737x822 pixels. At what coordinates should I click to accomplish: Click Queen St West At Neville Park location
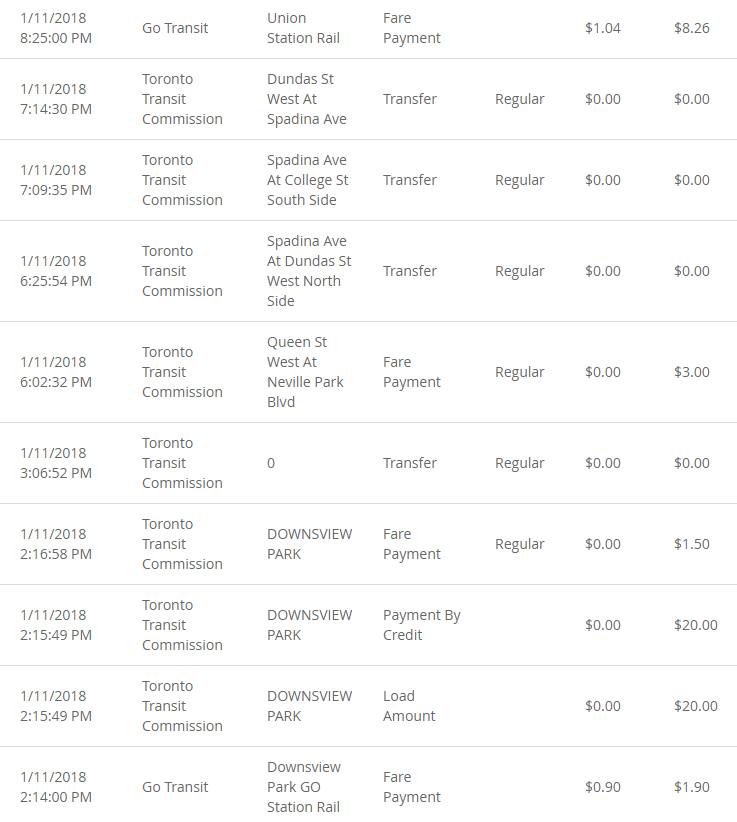pos(304,372)
